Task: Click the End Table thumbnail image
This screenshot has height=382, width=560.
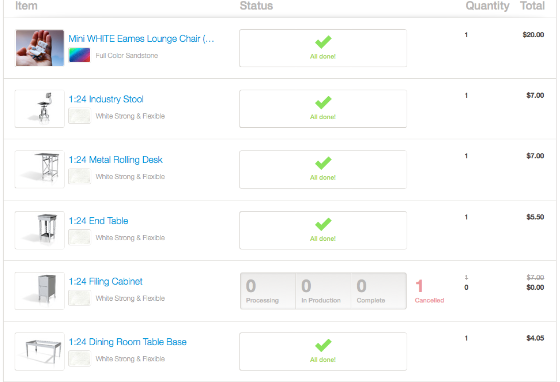Action: 40,230
